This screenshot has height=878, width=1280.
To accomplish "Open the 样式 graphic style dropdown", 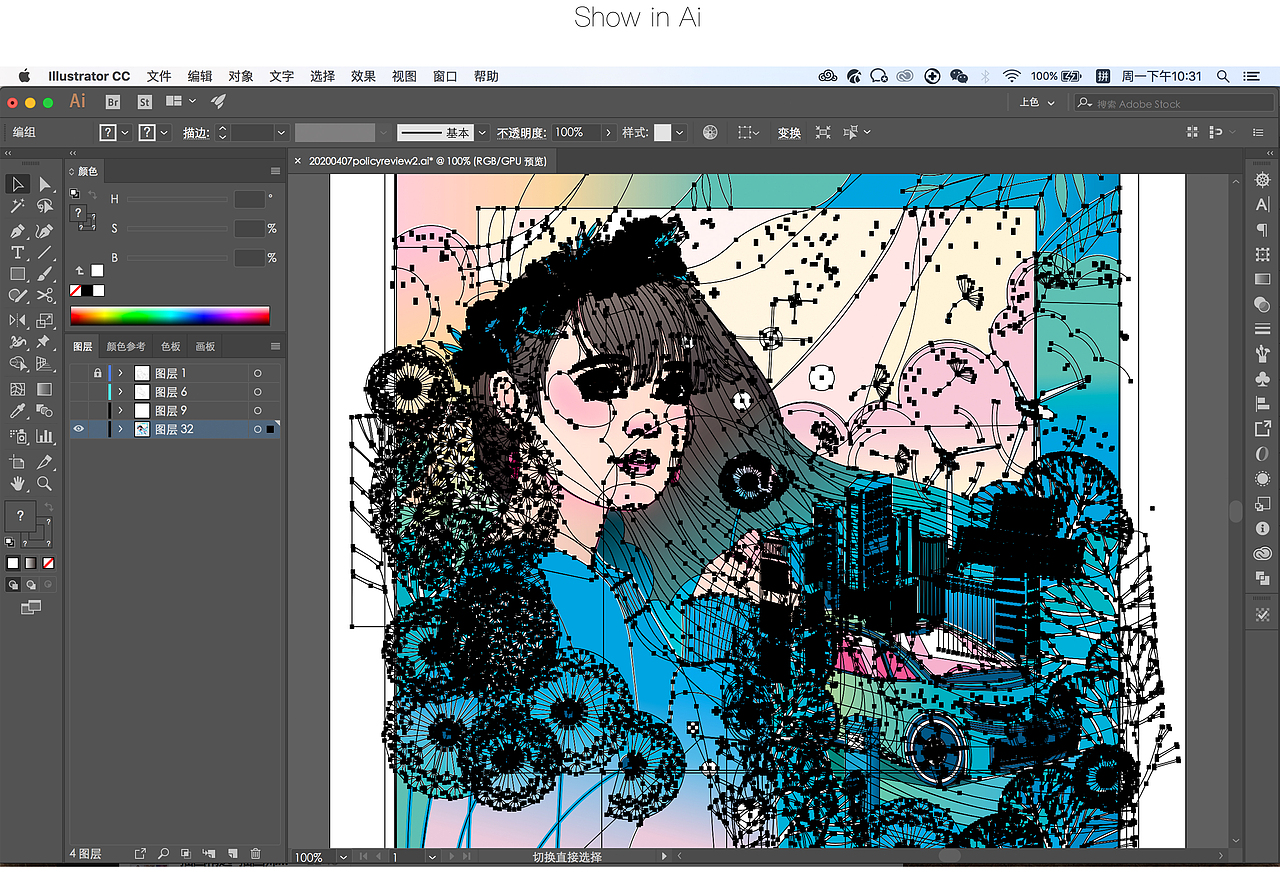I will click(x=680, y=132).
